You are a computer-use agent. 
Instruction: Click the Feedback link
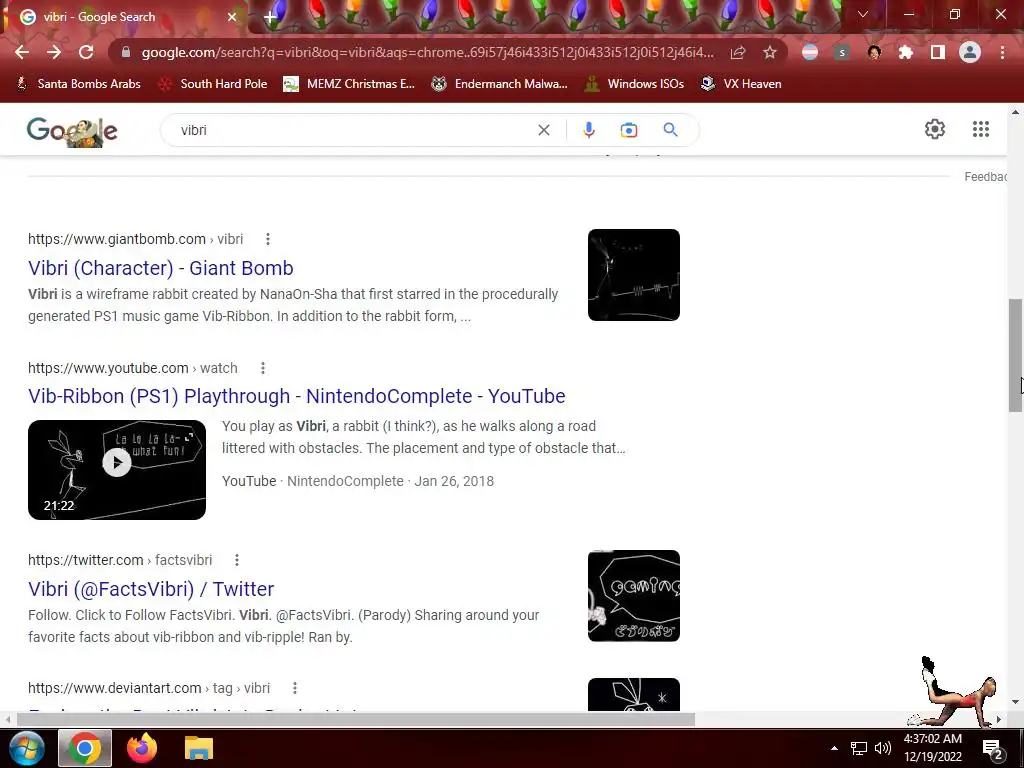tap(985, 177)
